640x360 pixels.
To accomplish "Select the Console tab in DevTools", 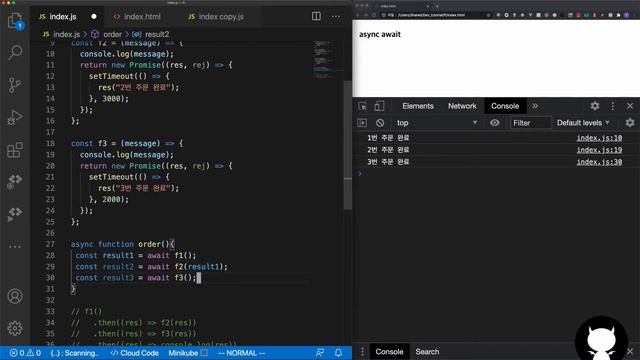I will [x=505, y=106].
